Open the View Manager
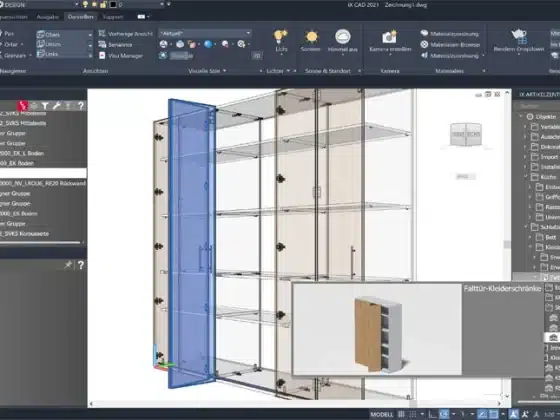This screenshot has height=420, width=560. [121, 56]
